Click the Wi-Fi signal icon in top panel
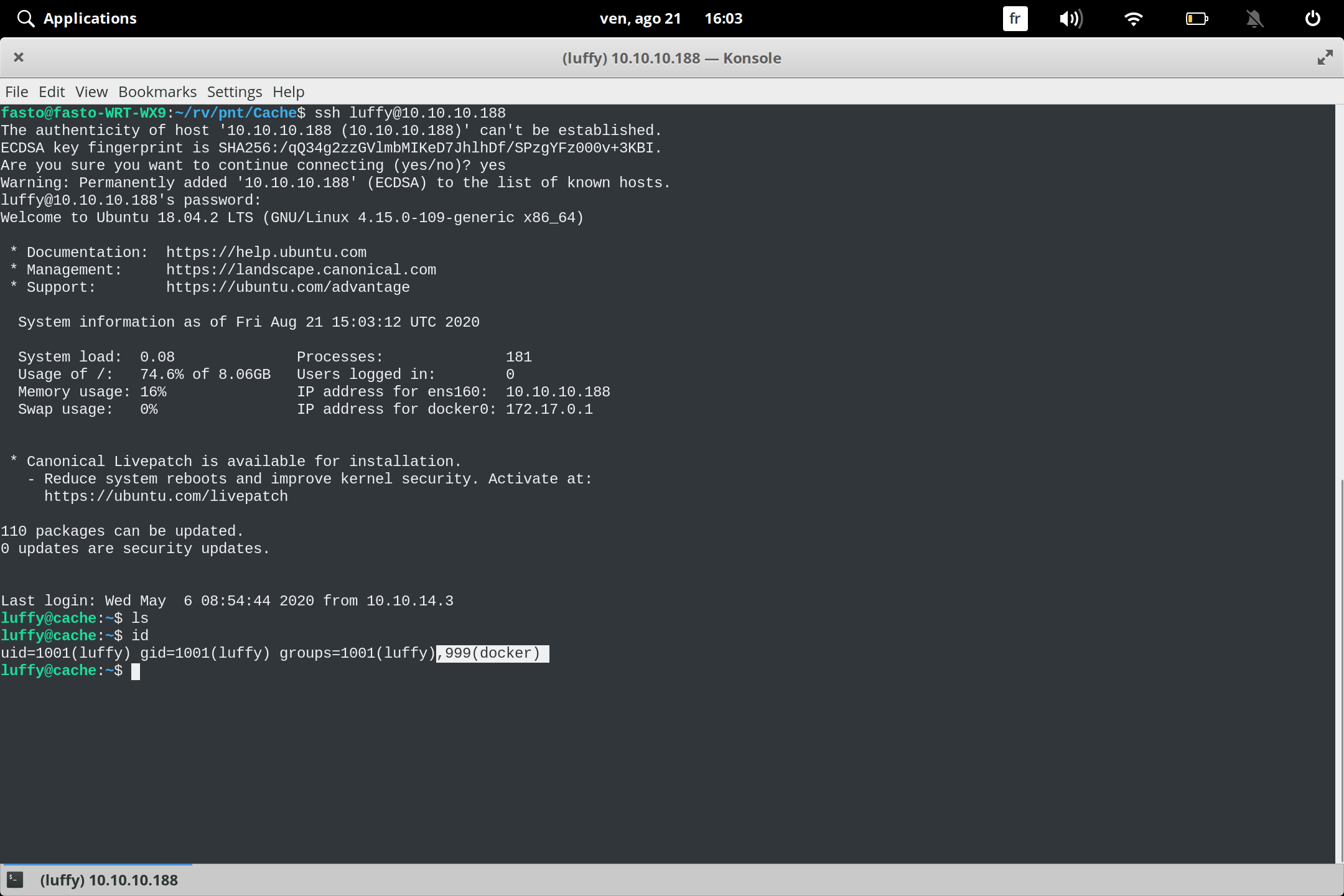Image resolution: width=1344 pixels, height=896 pixels. [x=1134, y=18]
